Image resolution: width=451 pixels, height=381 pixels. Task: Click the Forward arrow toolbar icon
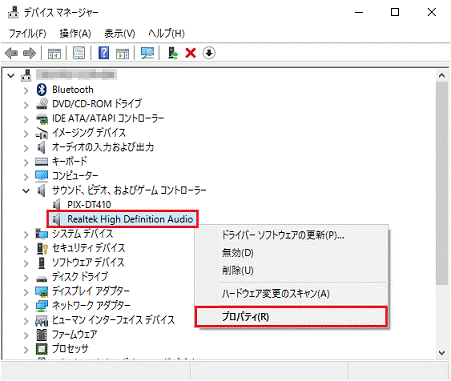pyautogui.click(x=29, y=53)
